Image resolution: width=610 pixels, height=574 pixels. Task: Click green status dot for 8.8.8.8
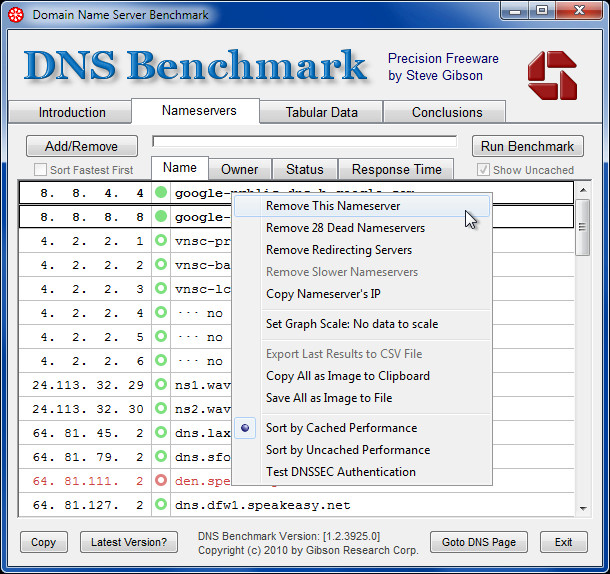[161, 216]
